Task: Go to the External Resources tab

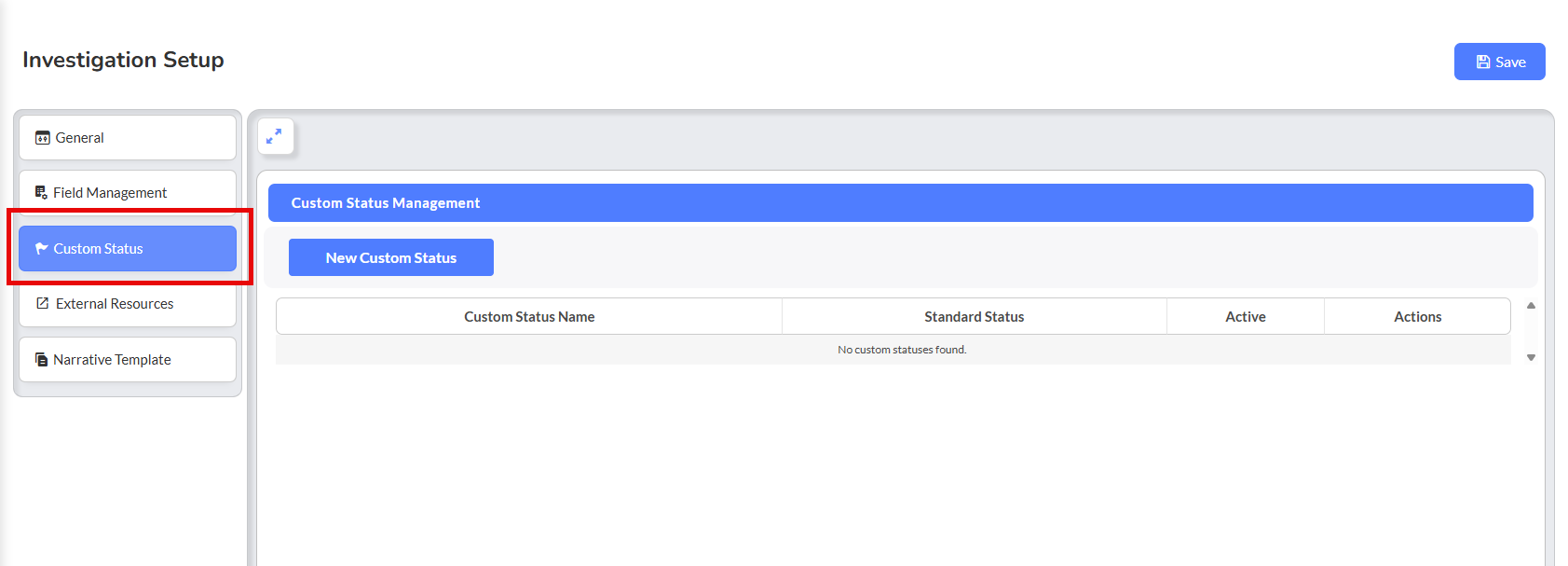Action: pos(128,304)
